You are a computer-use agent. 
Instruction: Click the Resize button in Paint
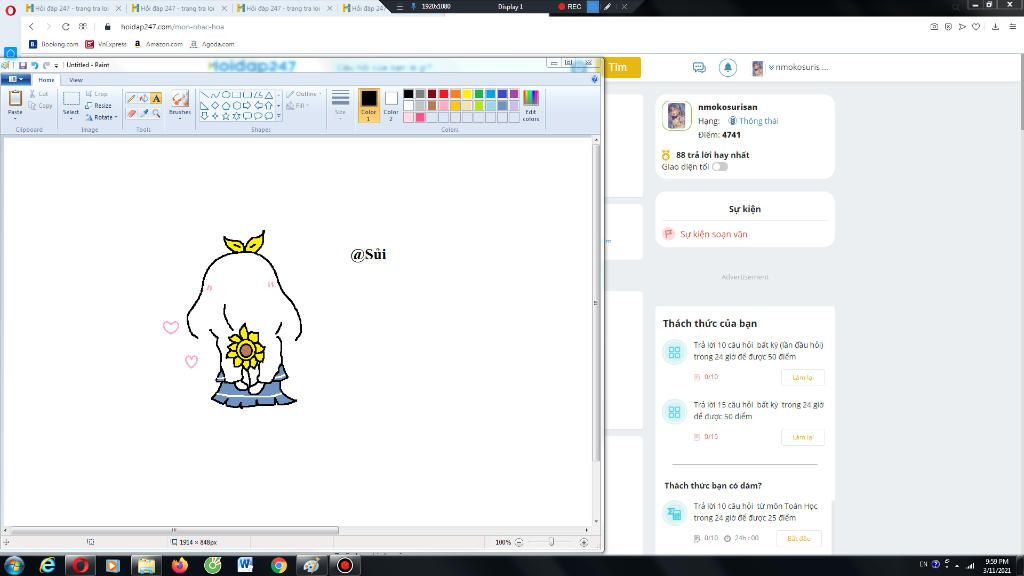[x=98, y=106]
